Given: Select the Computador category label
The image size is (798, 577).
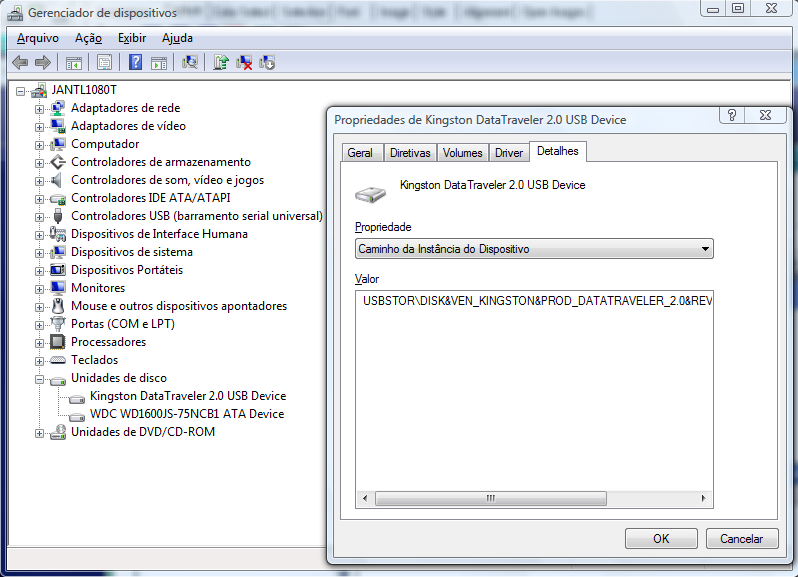Looking at the screenshot, I should pos(105,144).
